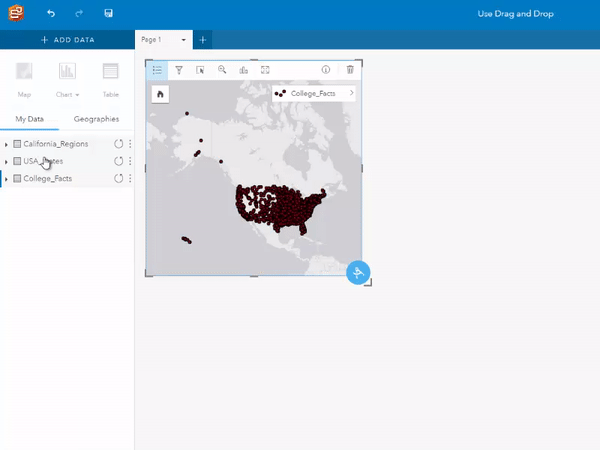600x450 pixels.
Task: Undo the last action
Action: point(51,13)
